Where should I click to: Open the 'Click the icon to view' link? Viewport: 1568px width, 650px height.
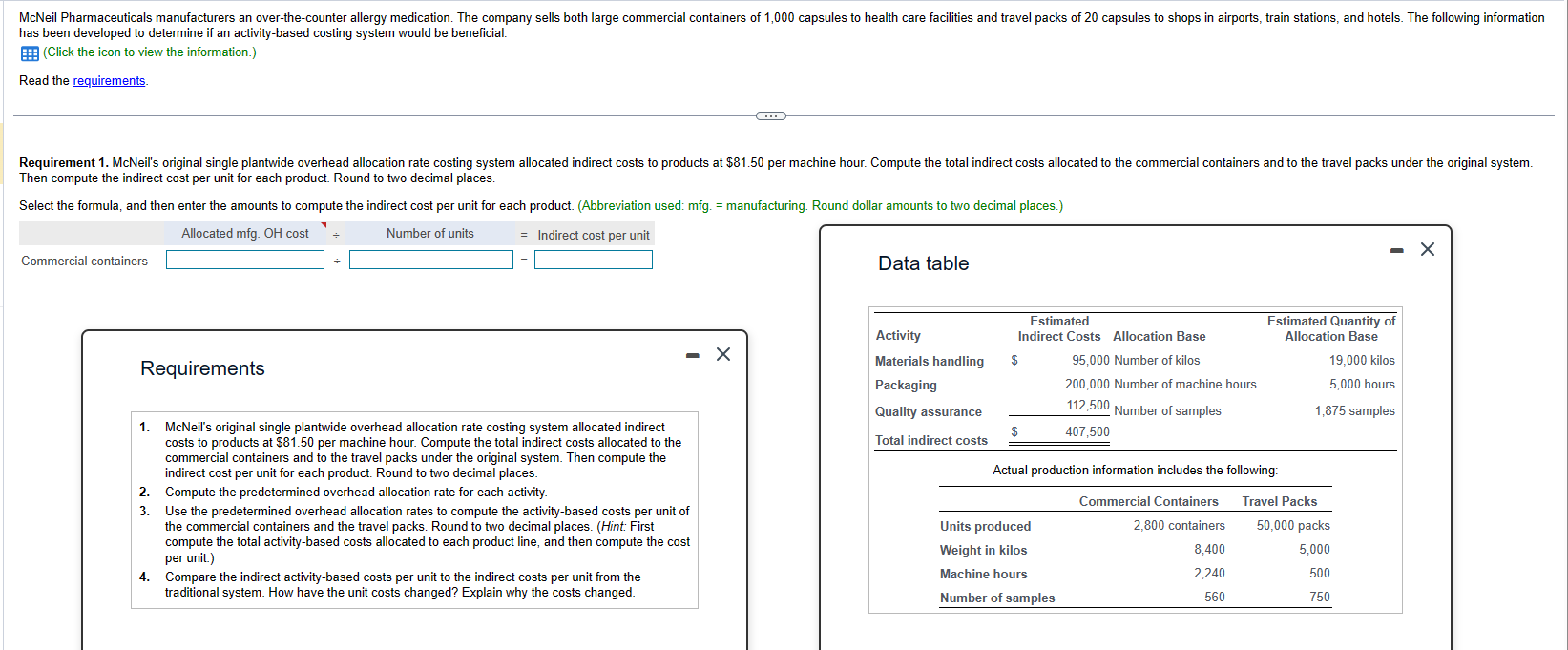(x=150, y=52)
